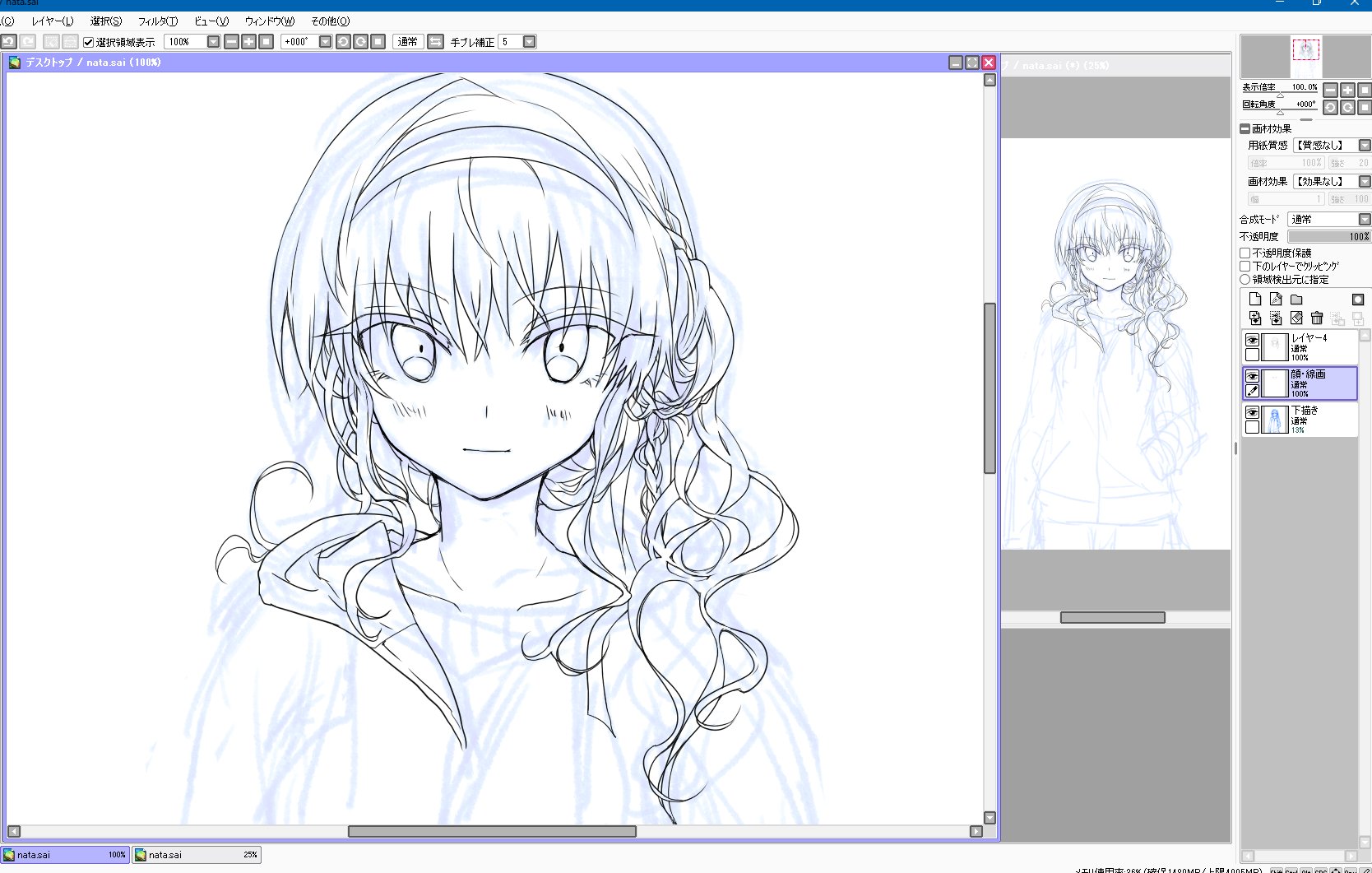Screen dimensions: 1372x873
Task: Merge layer down icon
Action: pos(1276,318)
